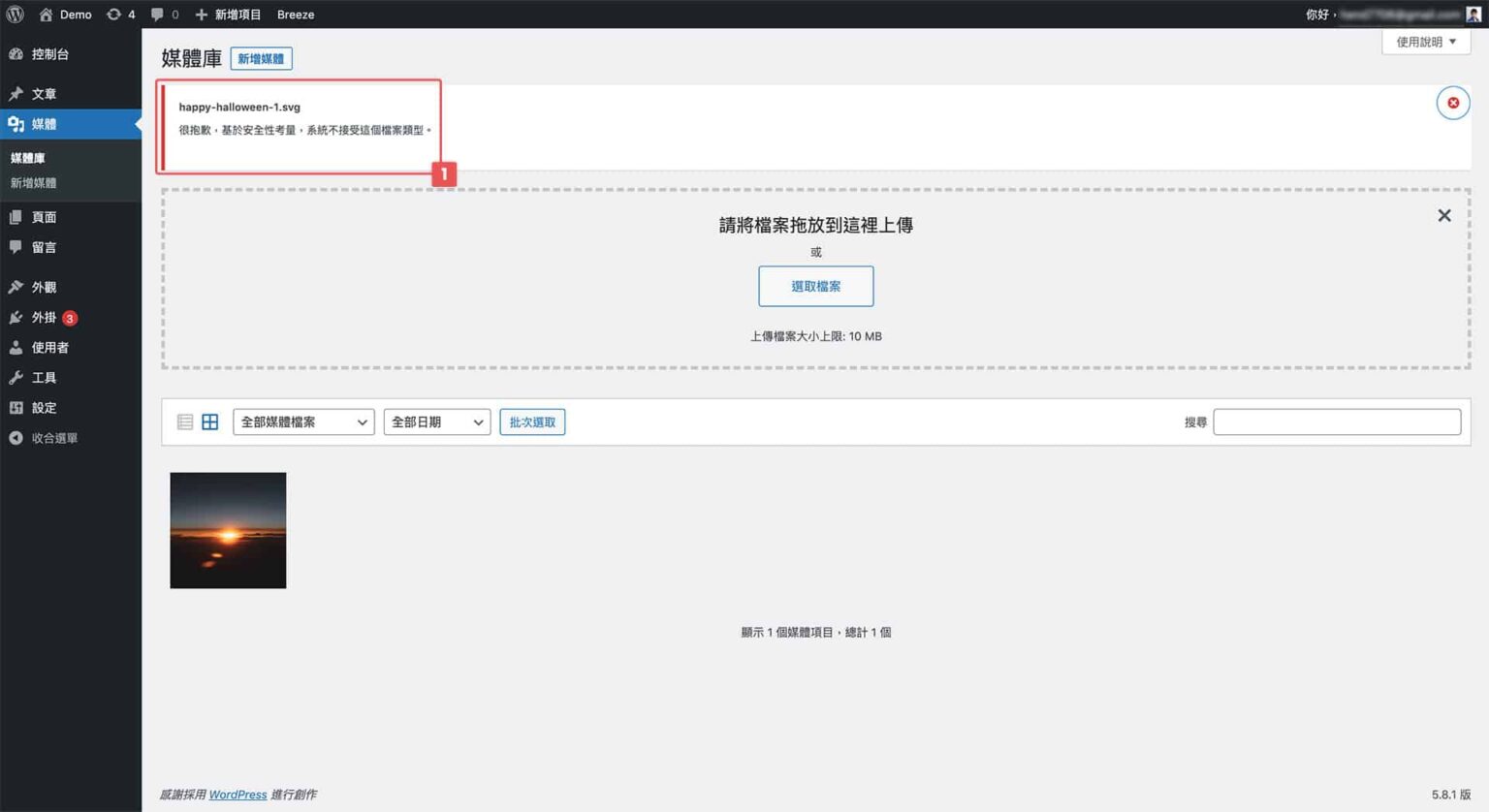Open the 媒體庫 submenu link

click(x=28, y=158)
